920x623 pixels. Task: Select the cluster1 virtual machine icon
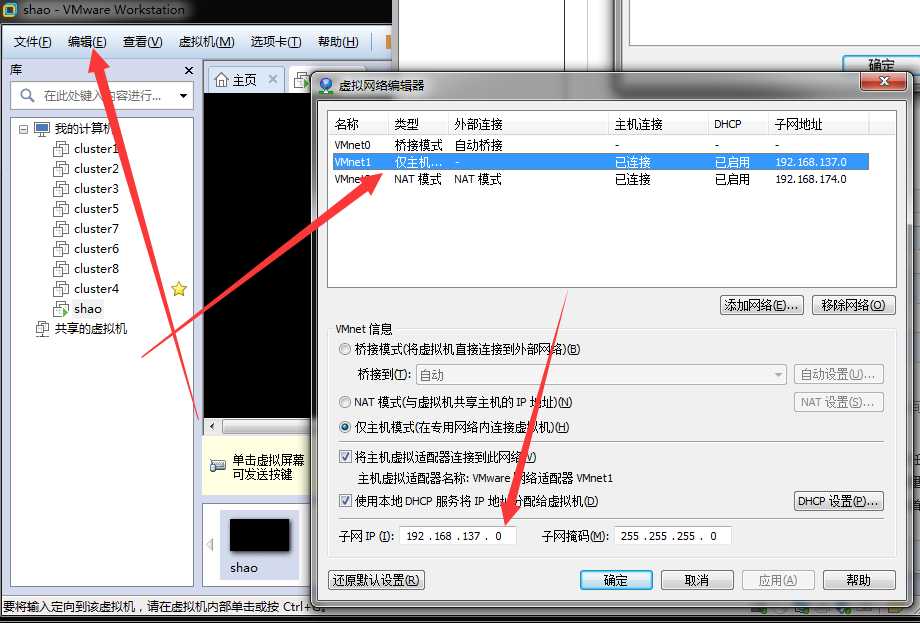(61, 149)
